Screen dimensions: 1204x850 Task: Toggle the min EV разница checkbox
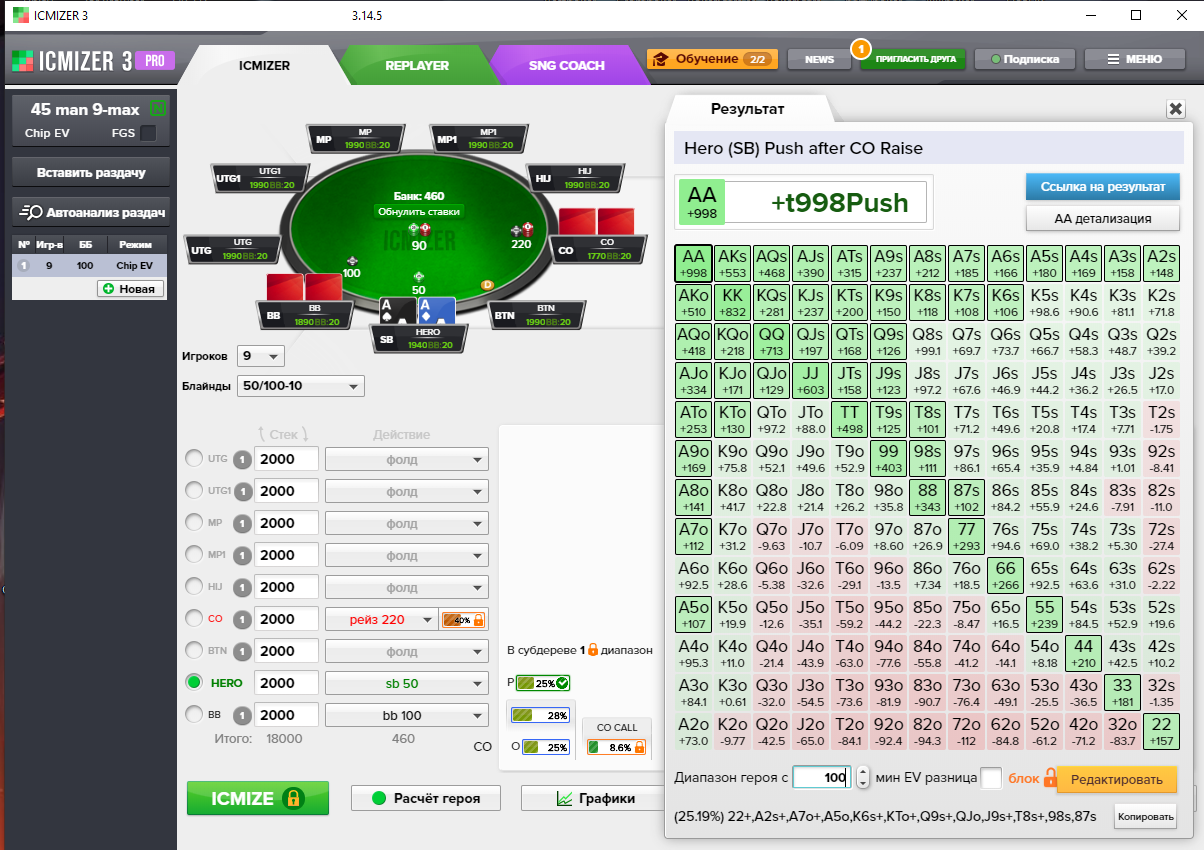(991, 778)
